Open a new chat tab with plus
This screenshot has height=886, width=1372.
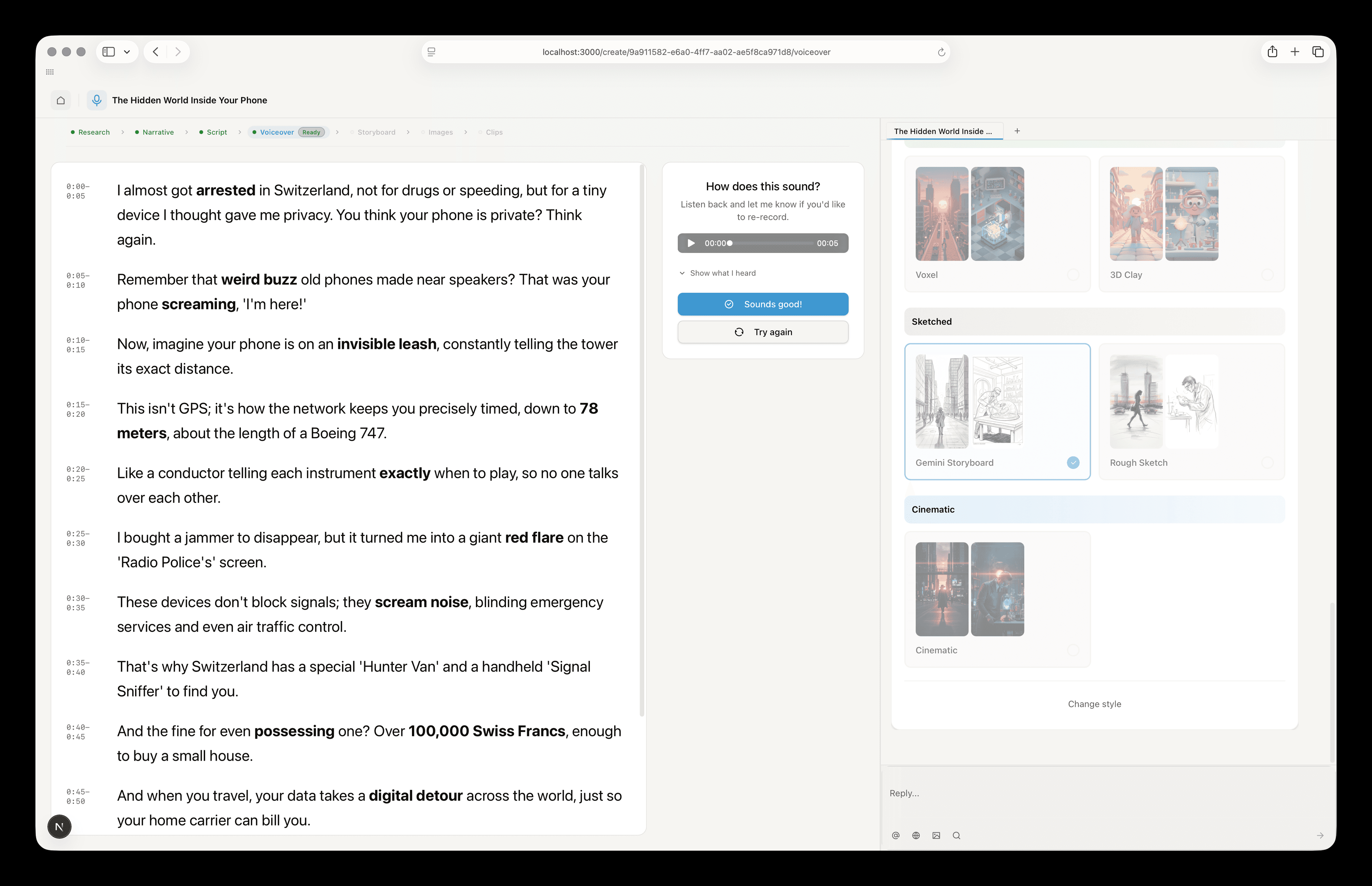click(x=1017, y=131)
